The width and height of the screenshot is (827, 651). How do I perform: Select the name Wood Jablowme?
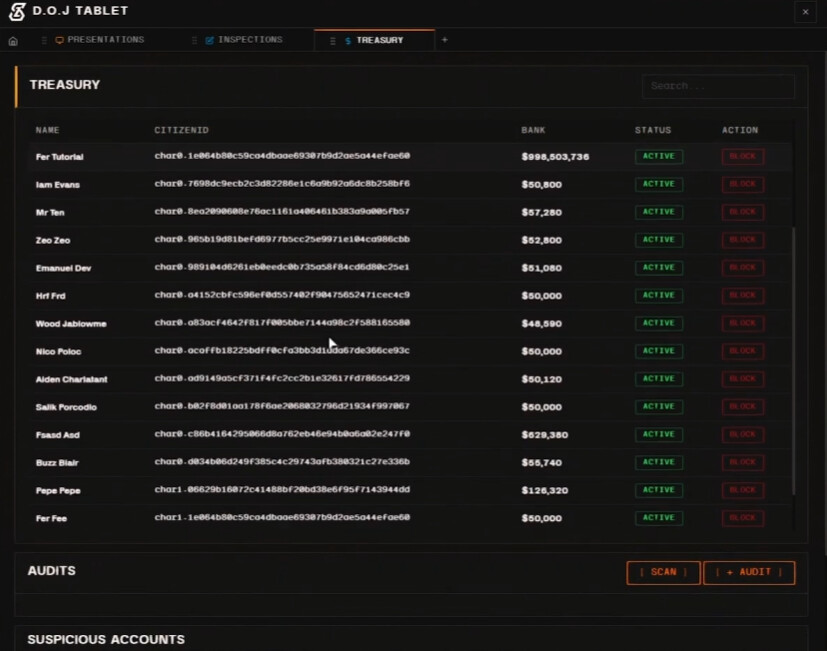(71, 324)
